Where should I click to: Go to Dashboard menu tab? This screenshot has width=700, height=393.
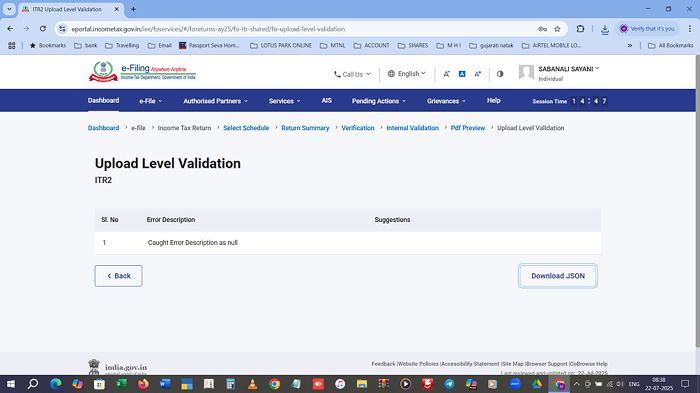pos(103,100)
